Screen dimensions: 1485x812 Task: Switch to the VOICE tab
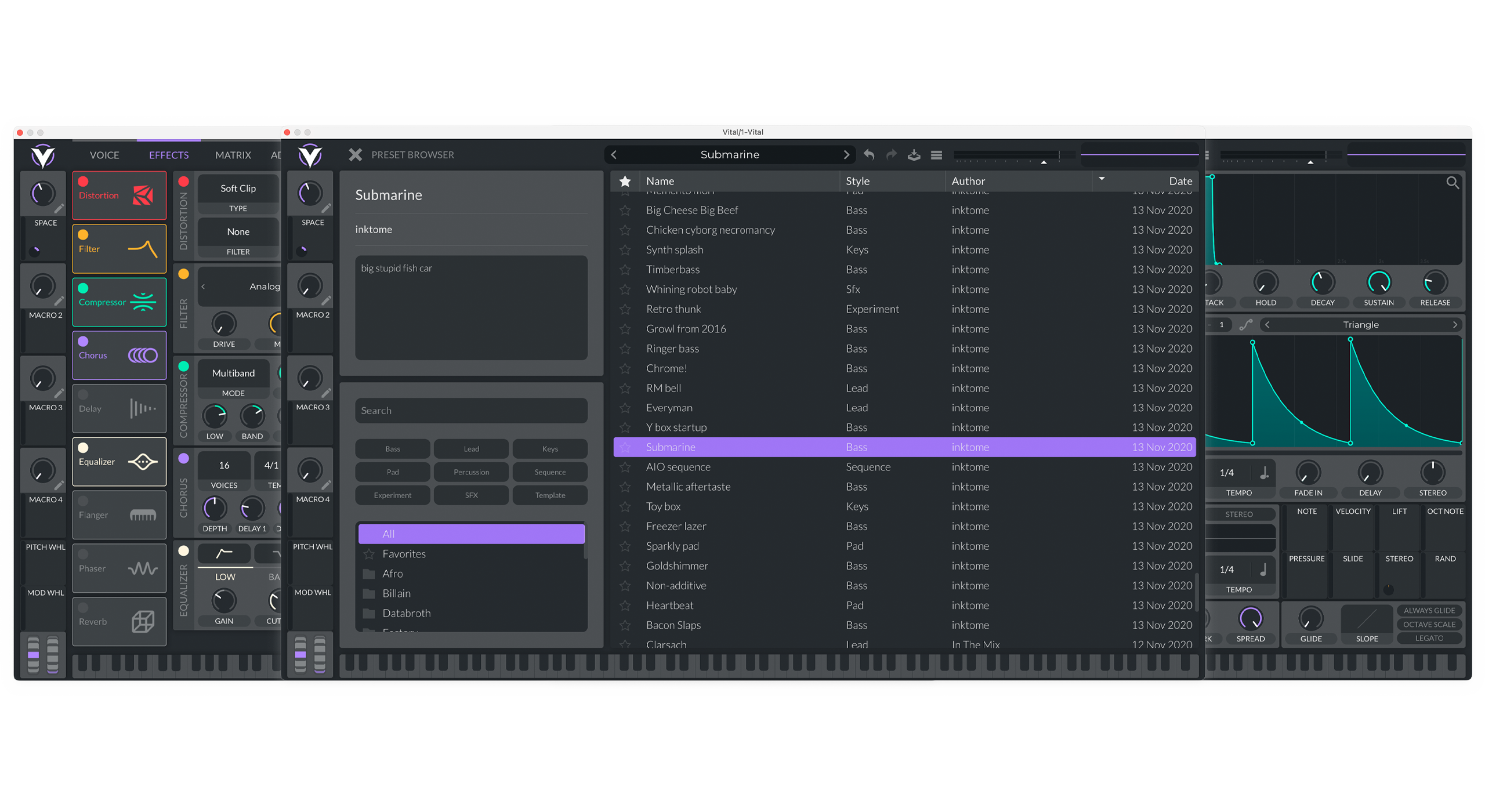pyautogui.click(x=104, y=155)
